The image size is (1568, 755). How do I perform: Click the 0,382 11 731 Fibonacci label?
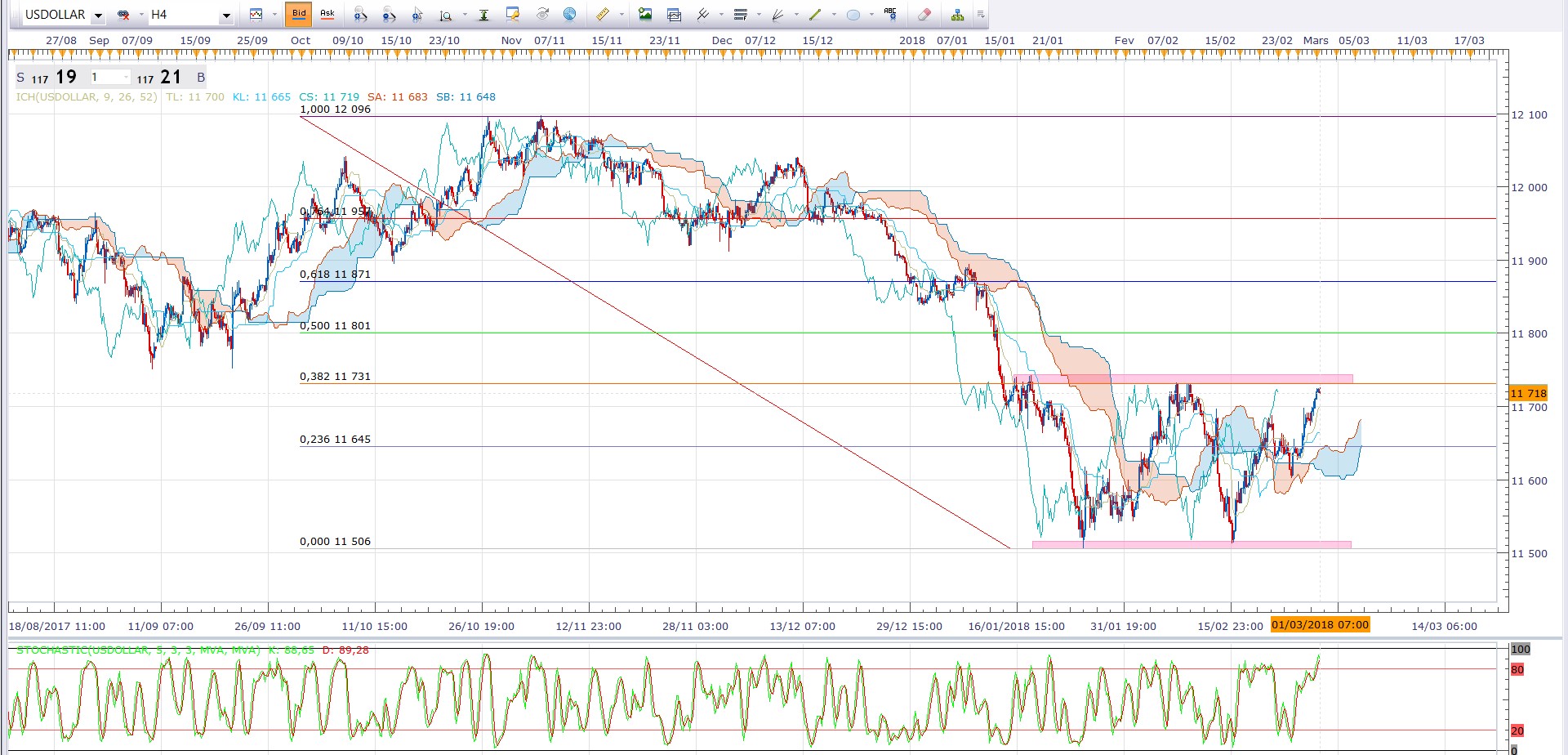coord(336,376)
